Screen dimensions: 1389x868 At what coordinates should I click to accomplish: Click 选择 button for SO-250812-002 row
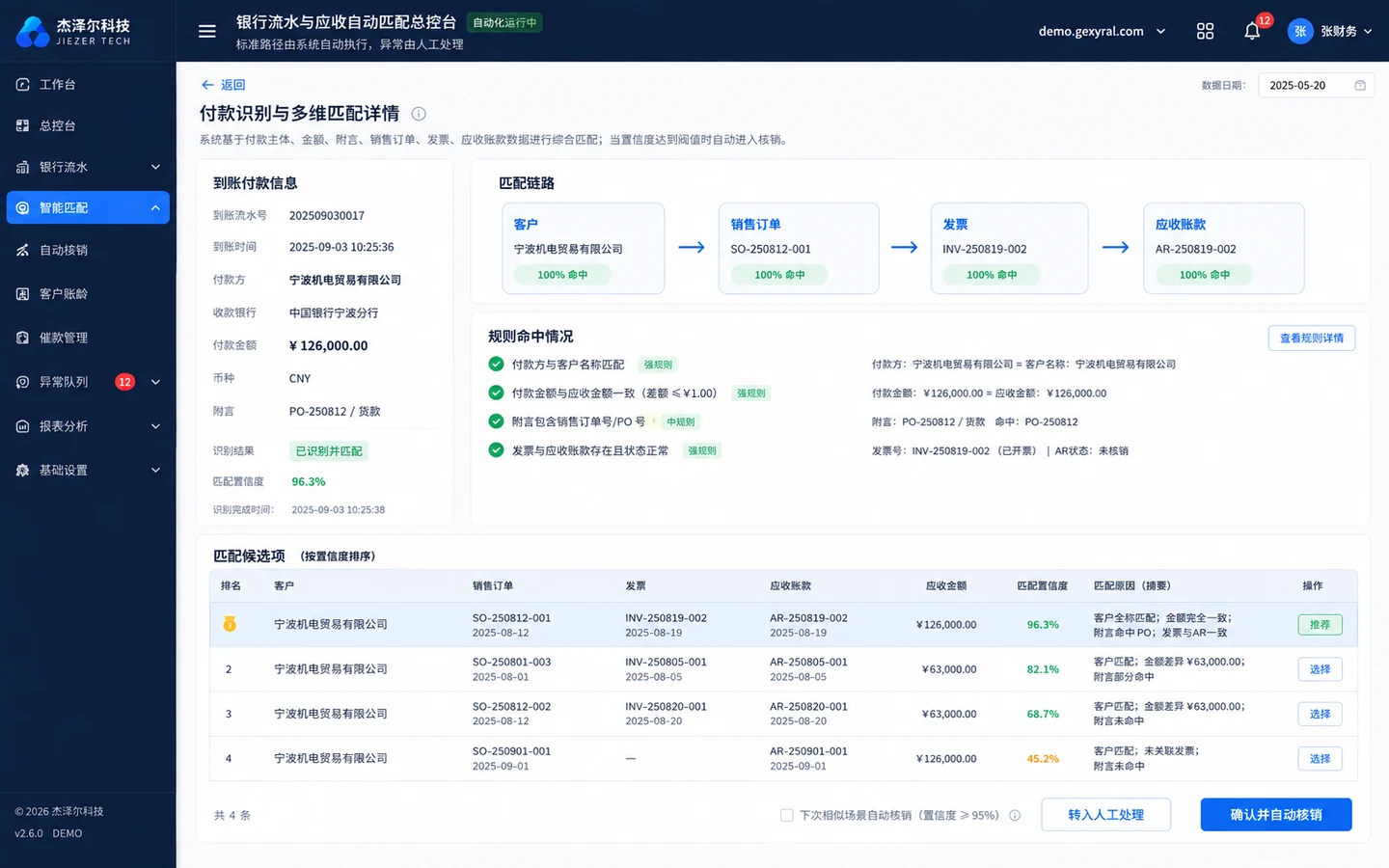tap(1320, 714)
